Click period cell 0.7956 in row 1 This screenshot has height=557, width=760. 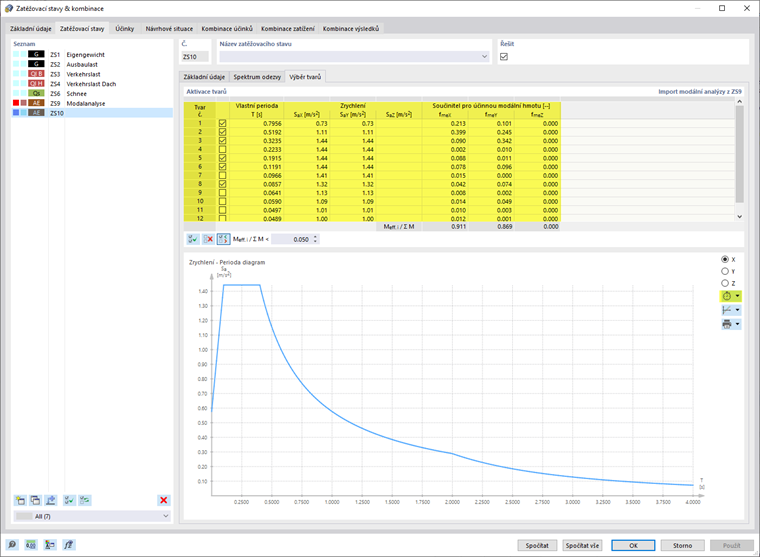pos(257,124)
